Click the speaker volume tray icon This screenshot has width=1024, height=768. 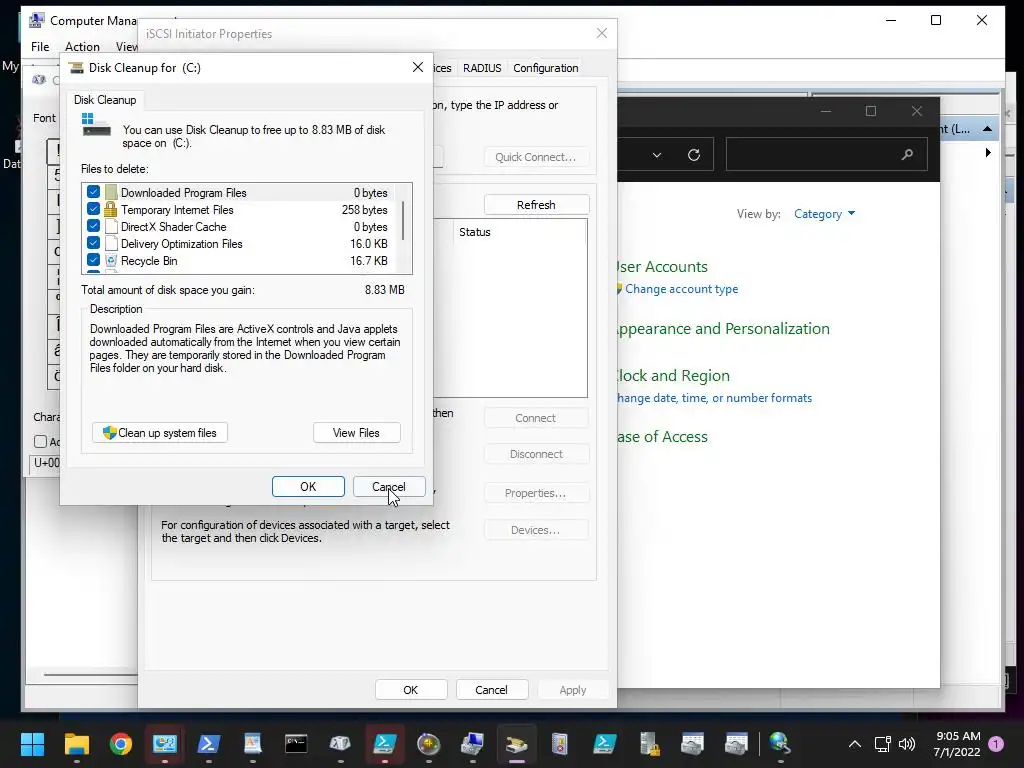907,744
